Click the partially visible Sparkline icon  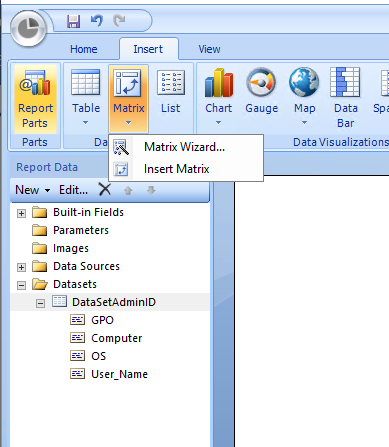click(384, 83)
